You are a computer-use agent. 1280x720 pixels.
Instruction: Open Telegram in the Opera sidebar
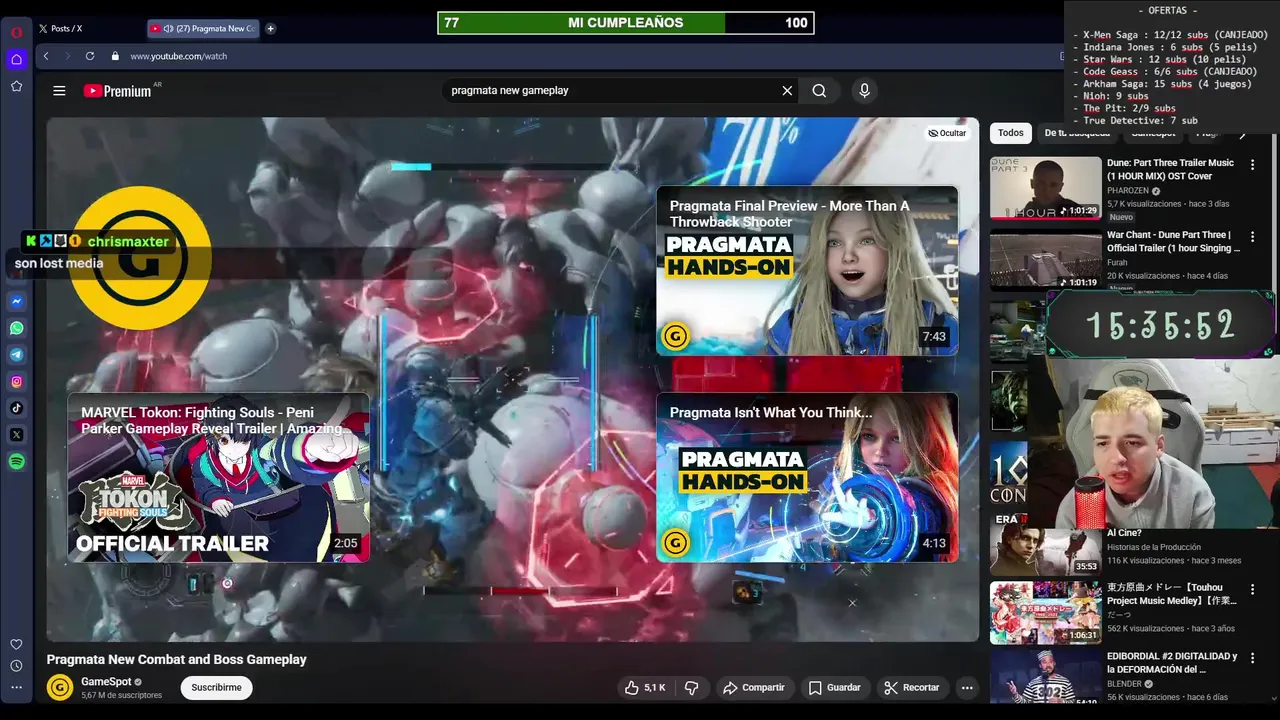click(x=16, y=355)
